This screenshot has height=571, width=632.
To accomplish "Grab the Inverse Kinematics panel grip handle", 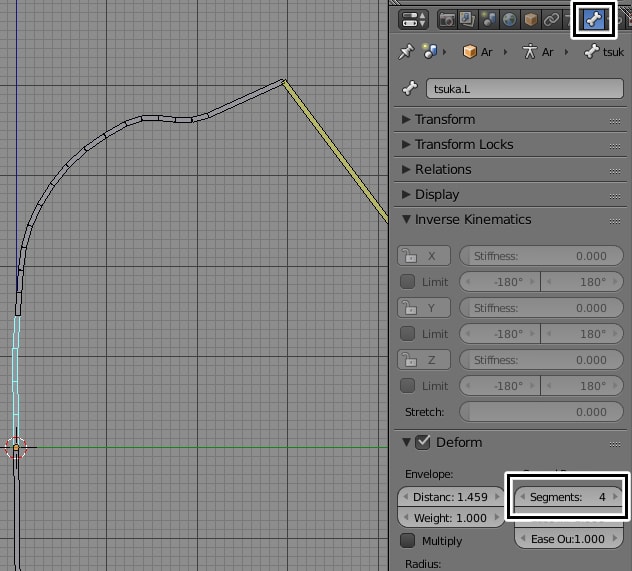I will point(615,221).
